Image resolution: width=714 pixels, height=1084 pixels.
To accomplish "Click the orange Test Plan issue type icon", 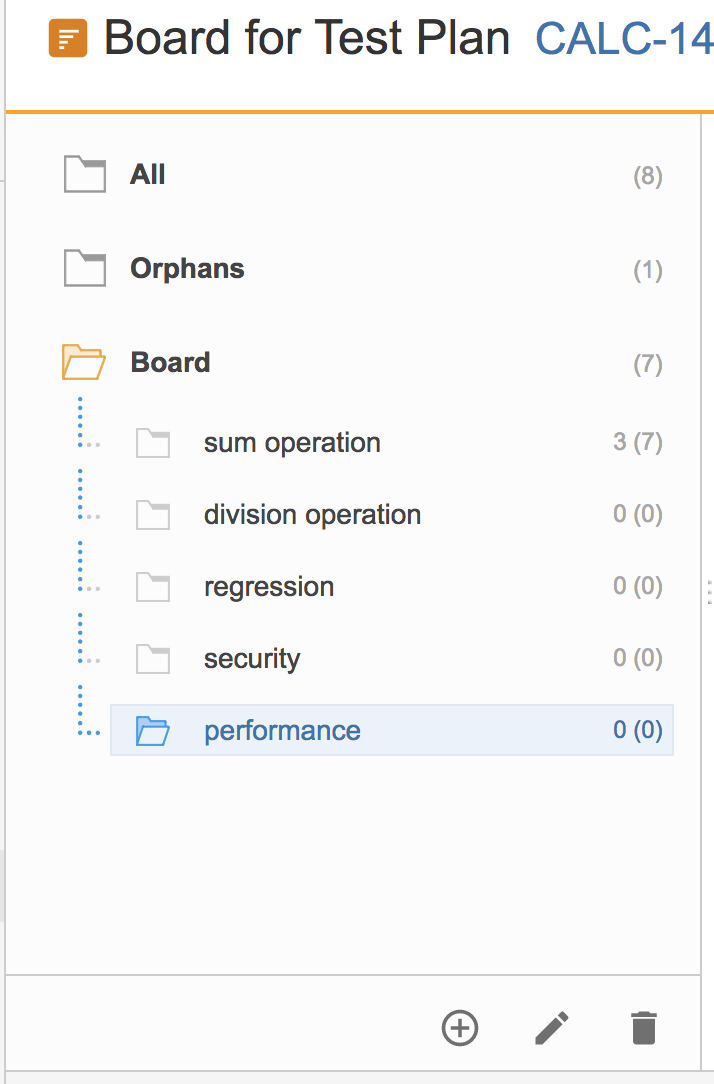I will pos(68,38).
